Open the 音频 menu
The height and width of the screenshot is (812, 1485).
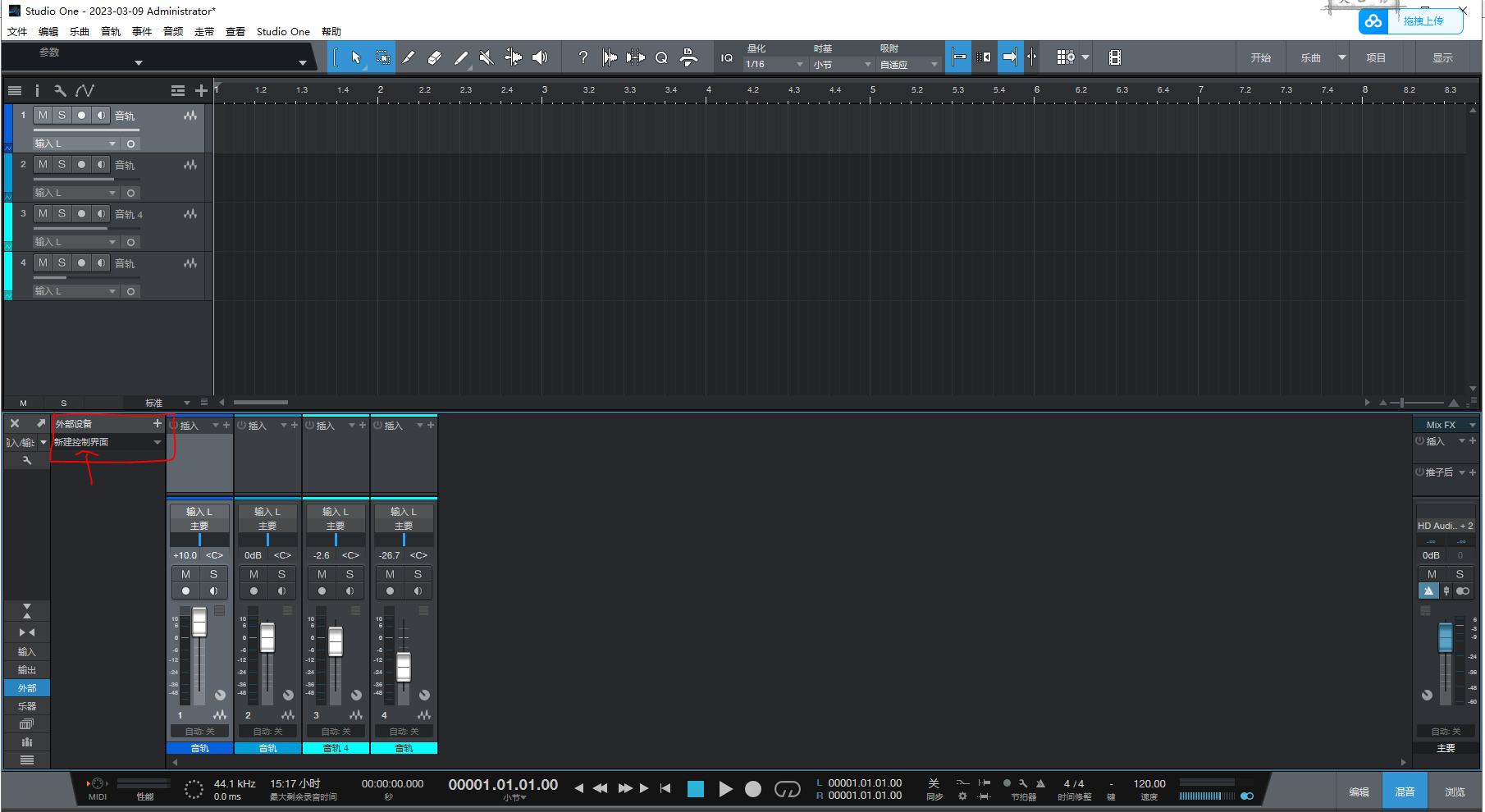[173, 32]
